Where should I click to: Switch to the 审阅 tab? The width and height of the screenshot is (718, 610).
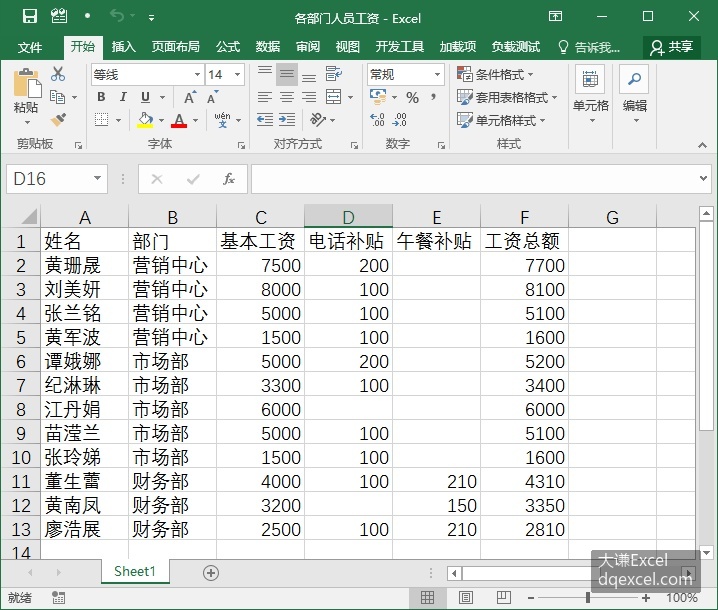click(x=308, y=47)
